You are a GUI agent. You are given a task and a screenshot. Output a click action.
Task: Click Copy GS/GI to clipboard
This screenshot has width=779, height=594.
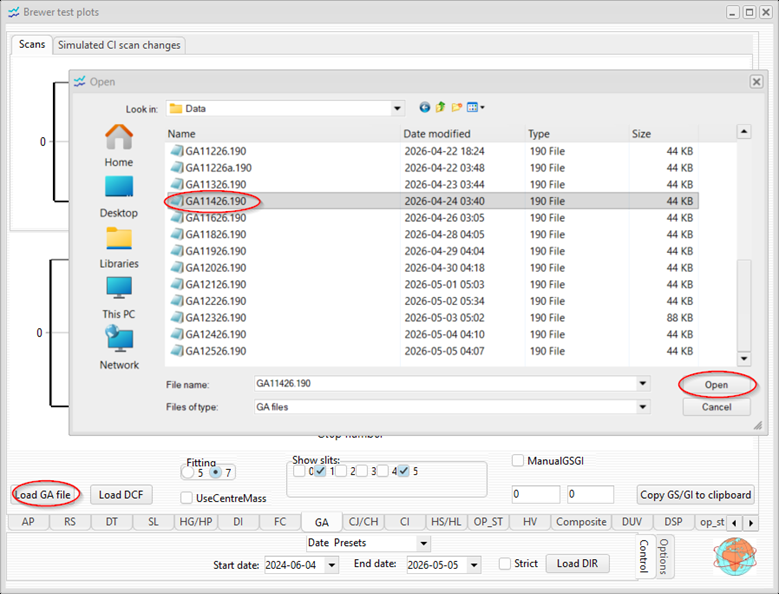[696, 495]
